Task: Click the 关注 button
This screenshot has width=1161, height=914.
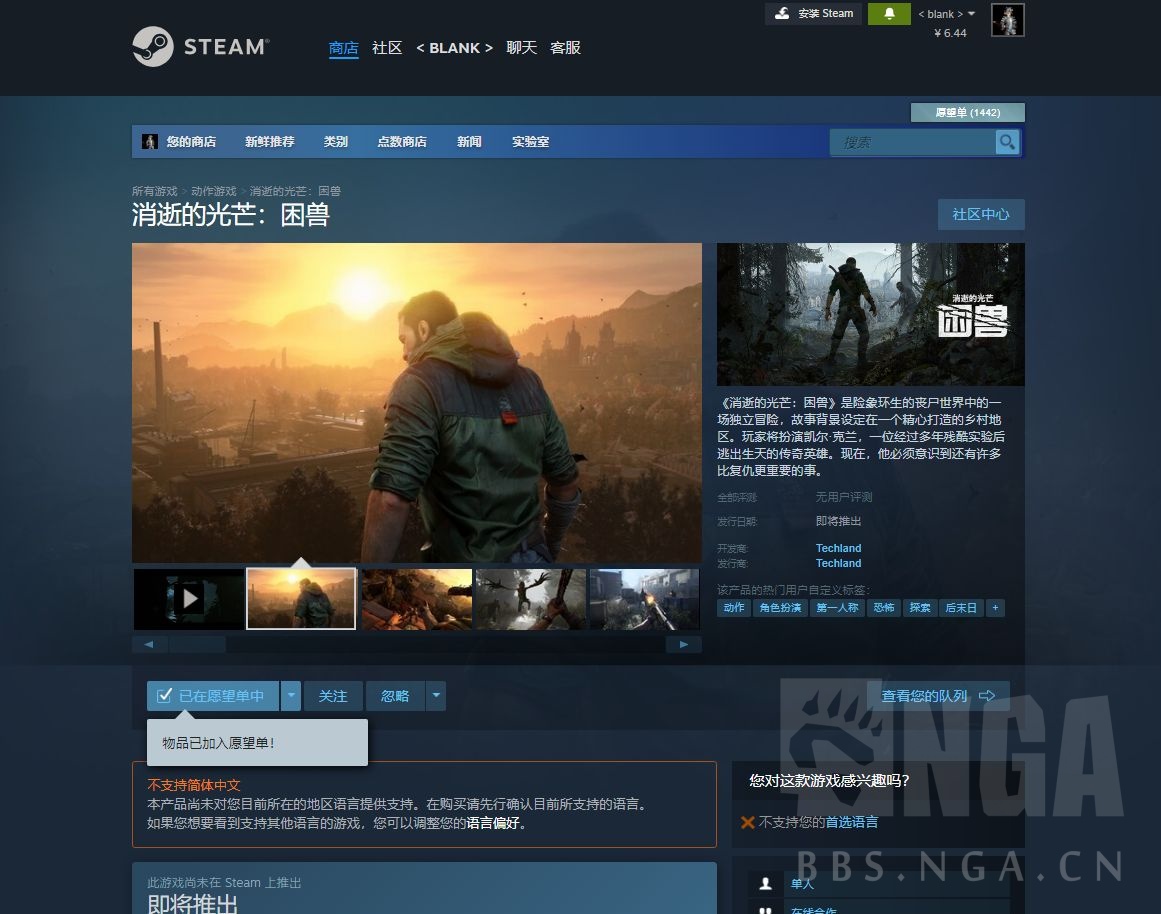Action: (333, 695)
